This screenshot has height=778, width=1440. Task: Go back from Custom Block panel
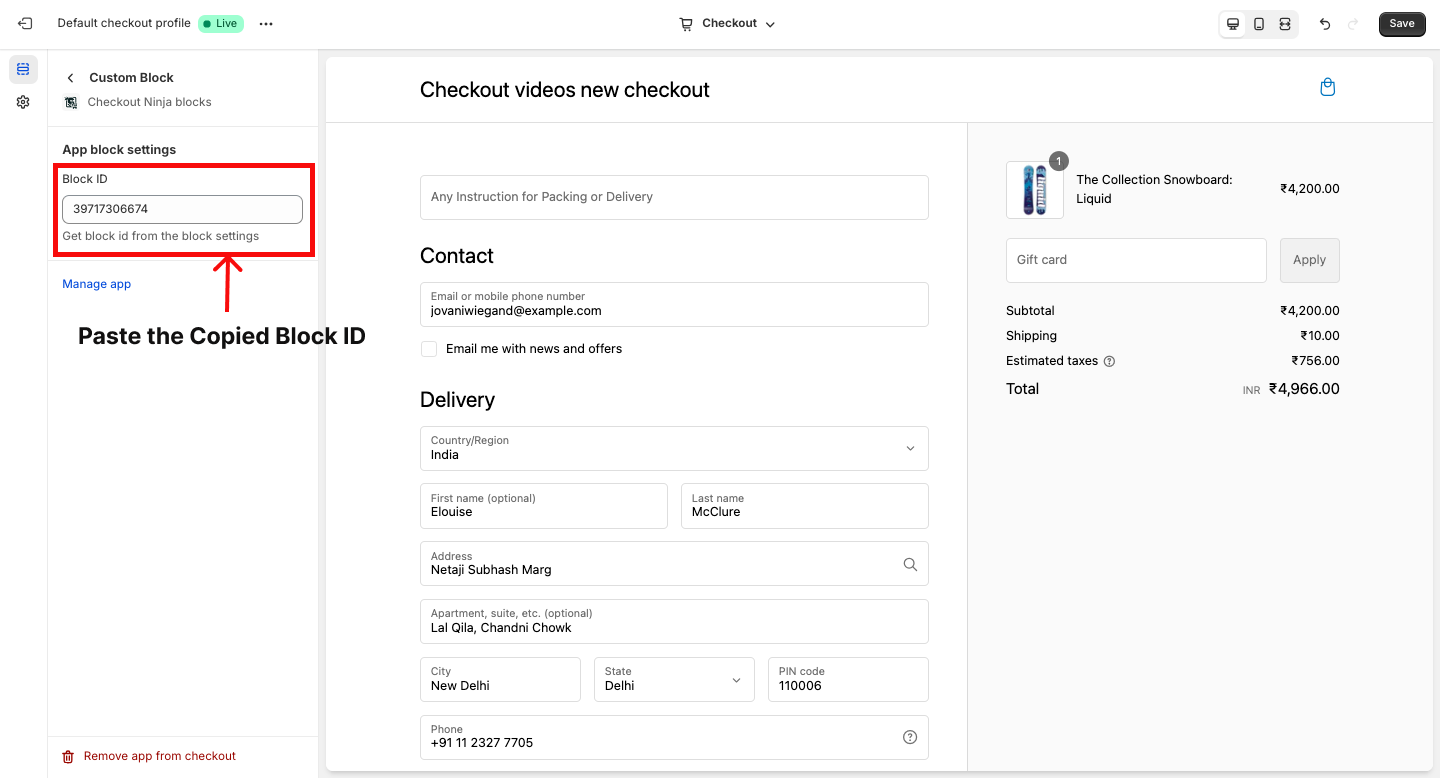point(70,78)
